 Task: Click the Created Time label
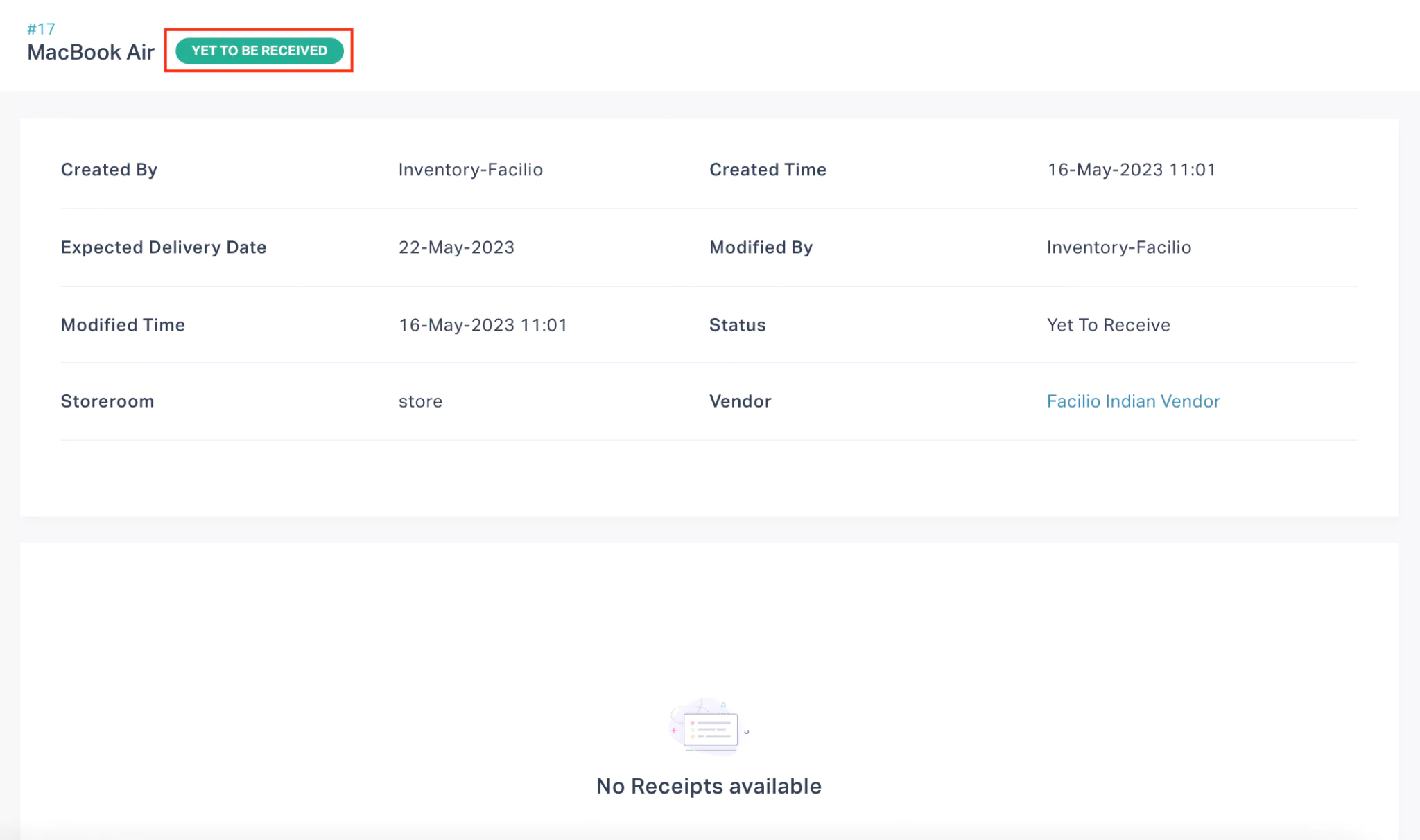tap(768, 170)
